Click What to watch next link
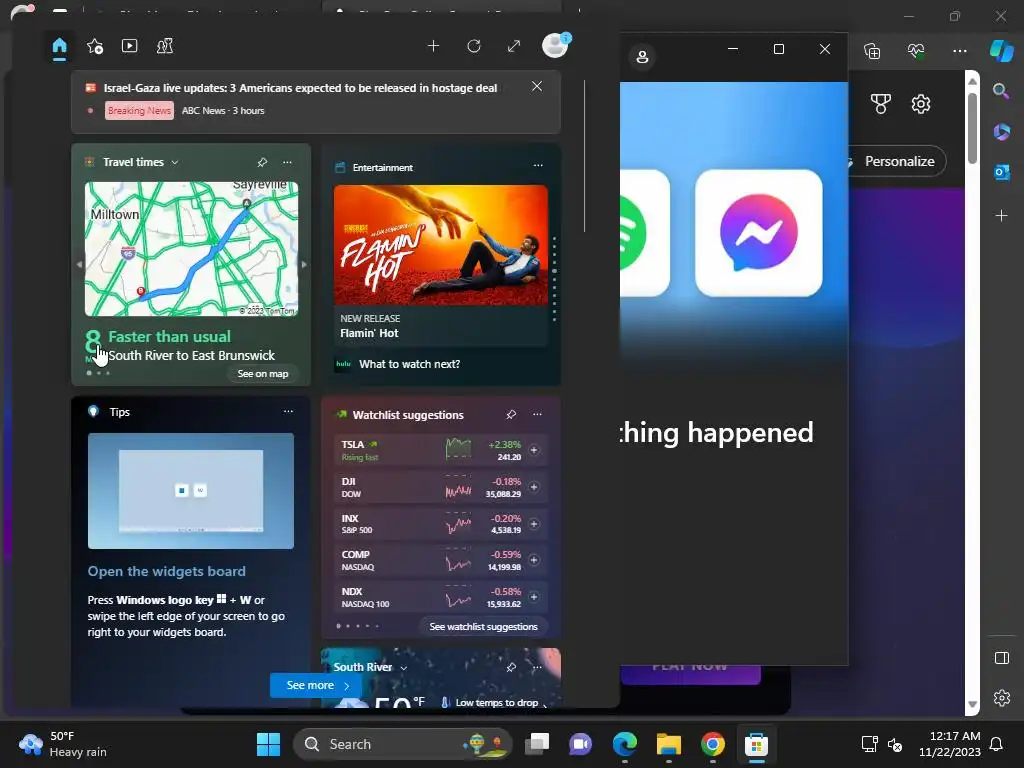This screenshot has height=768, width=1024. [409, 364]
